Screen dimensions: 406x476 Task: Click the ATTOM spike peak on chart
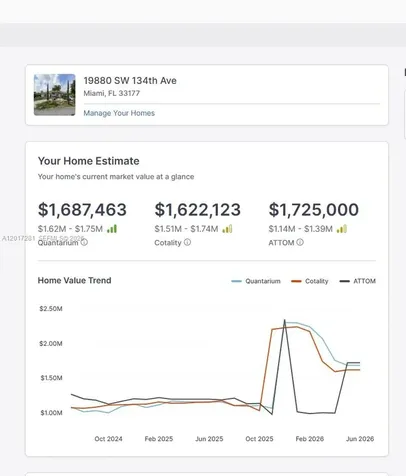click(284, 320)
